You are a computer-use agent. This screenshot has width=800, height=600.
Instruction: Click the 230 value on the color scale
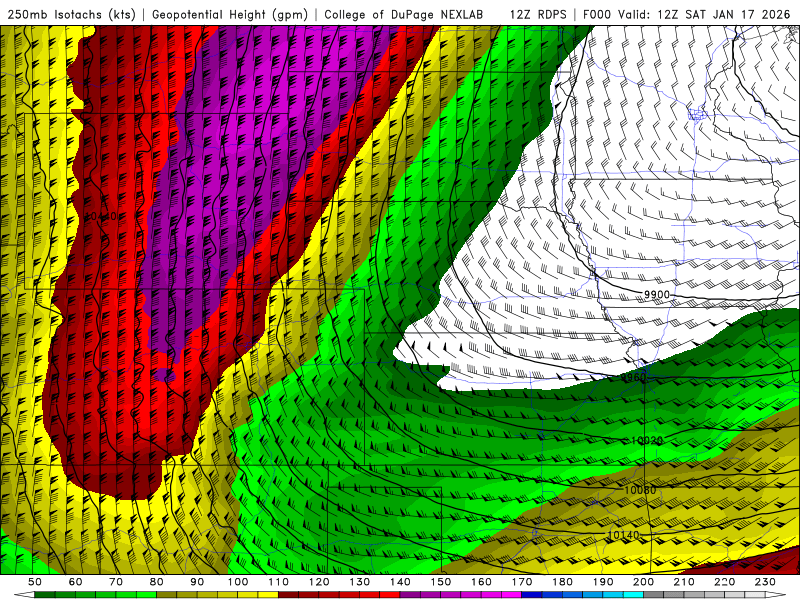[x=765, y=582]
